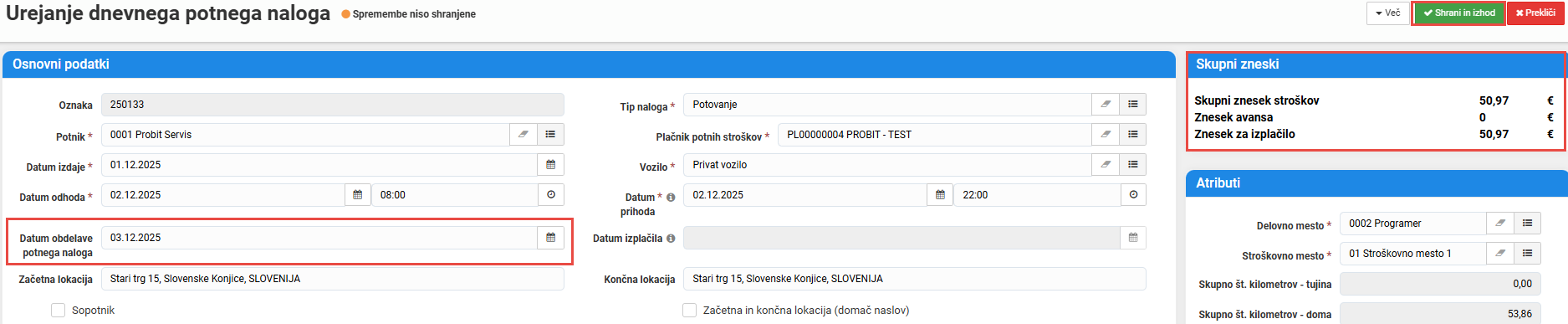Open the Vozilo list icon

(1132, 164)
